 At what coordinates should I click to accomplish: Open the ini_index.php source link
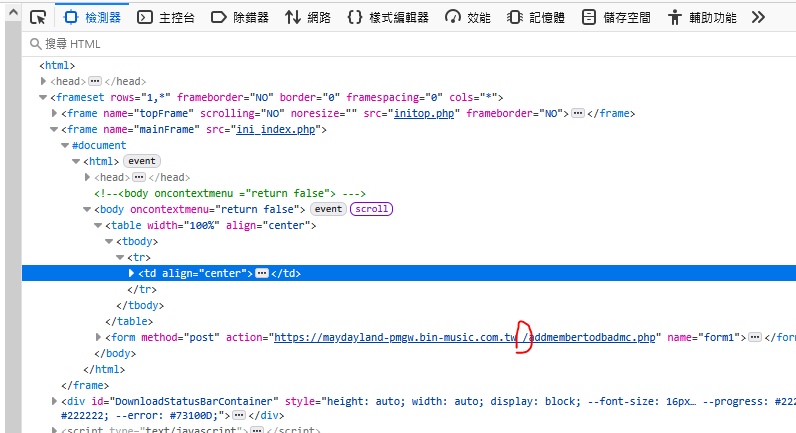pos(276,129)
